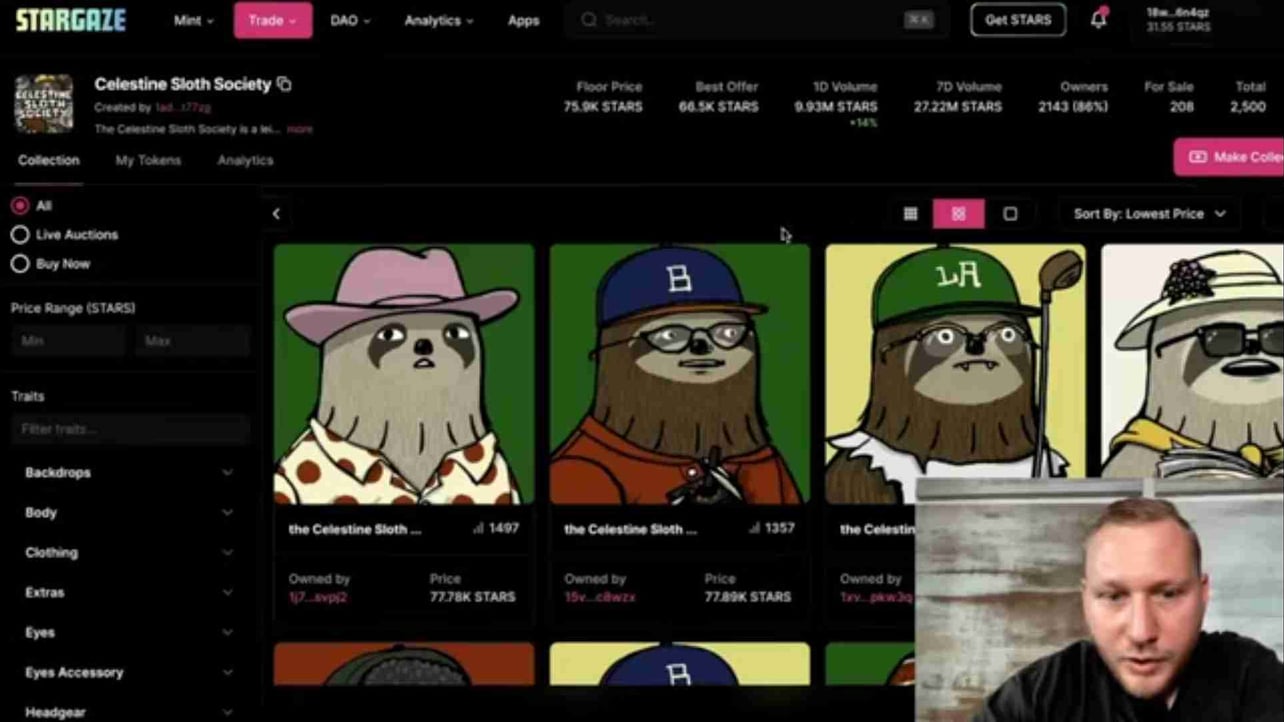Click the Floor Price value 75.9K STARS
The height and width of the screenshot is (722, 1284).
603,107
